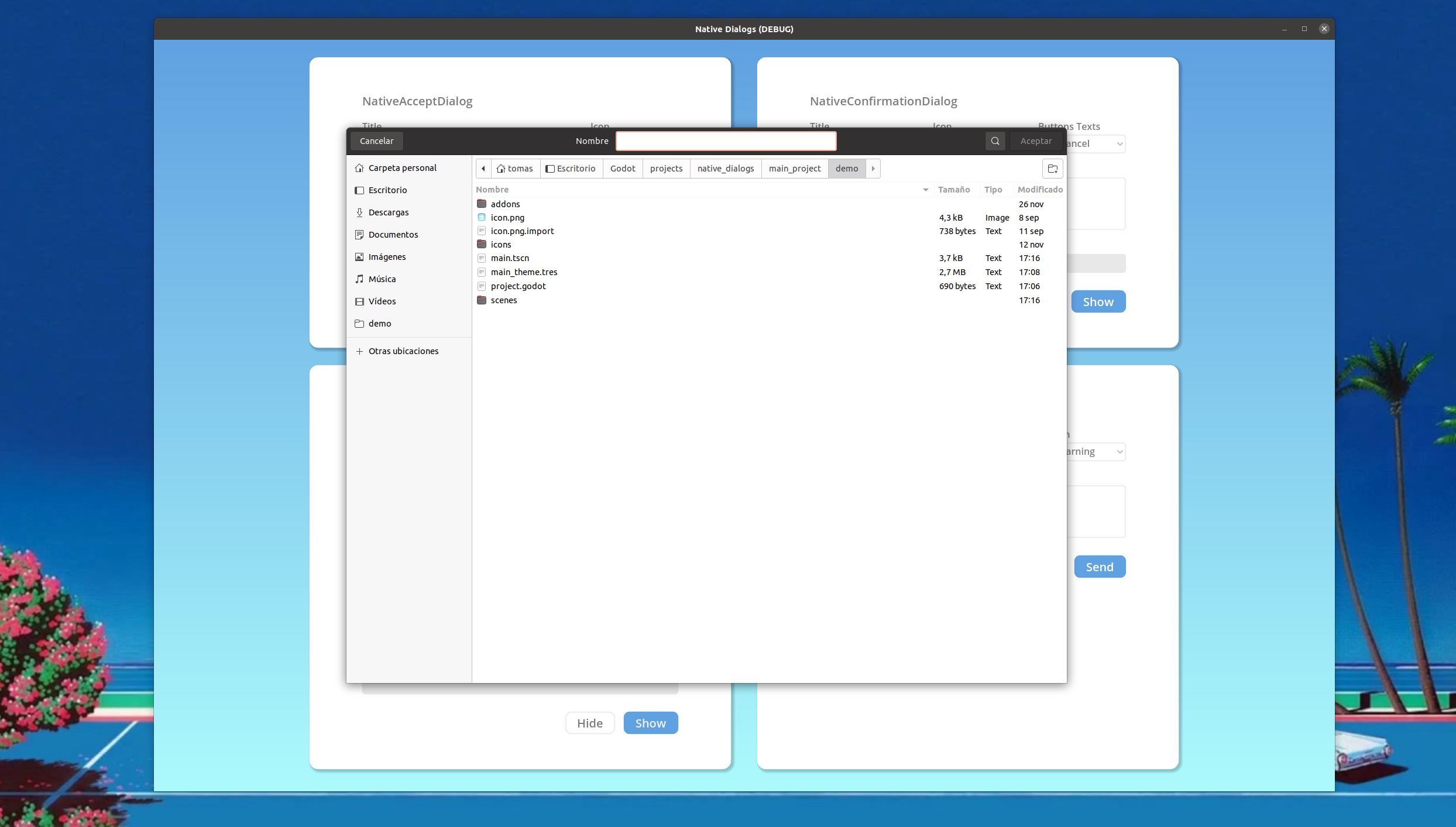1456x827 pixels.
Task: Click the create new folder icon
Action: [1052, 169]
